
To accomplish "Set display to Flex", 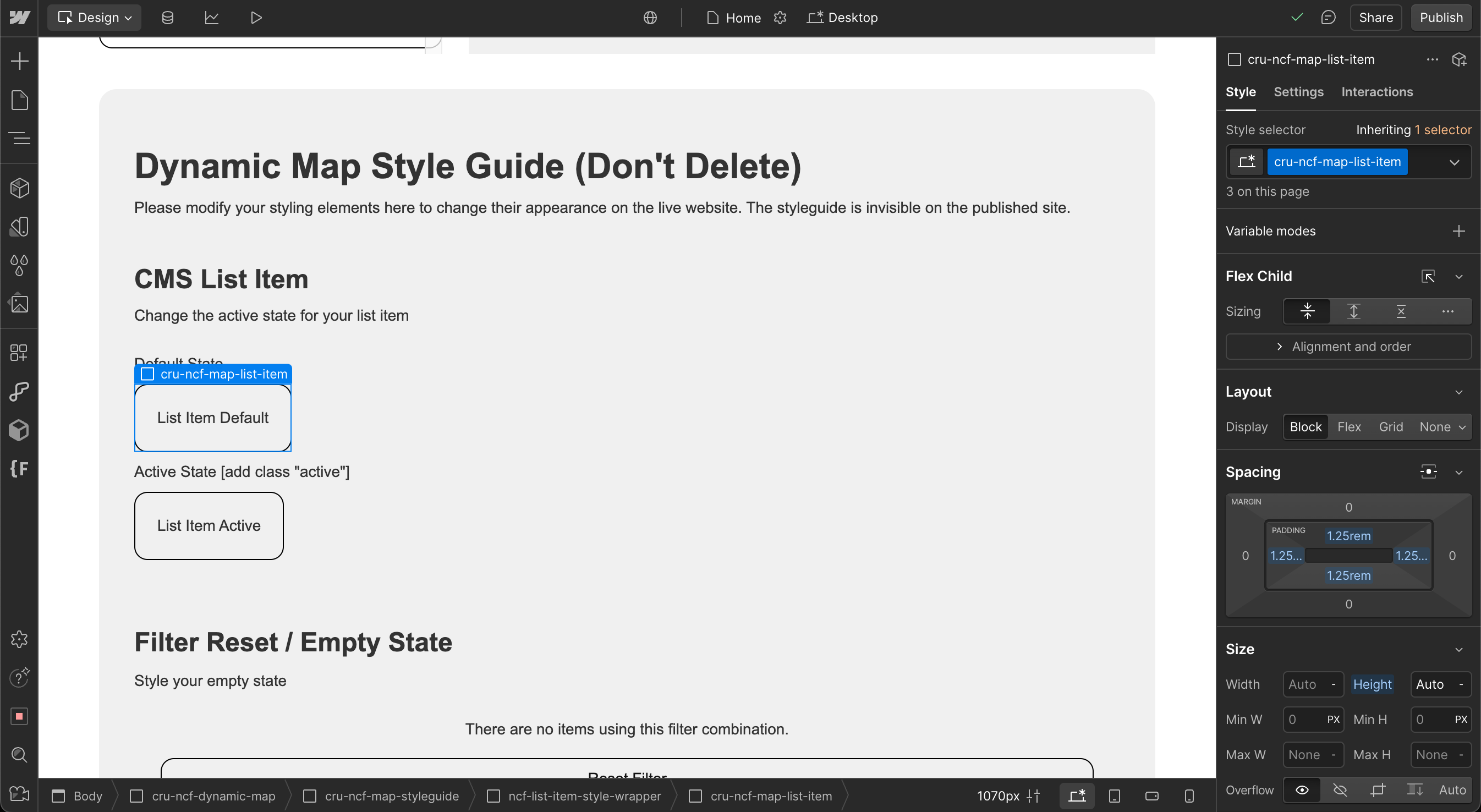I will click(x=1349, y=427).
